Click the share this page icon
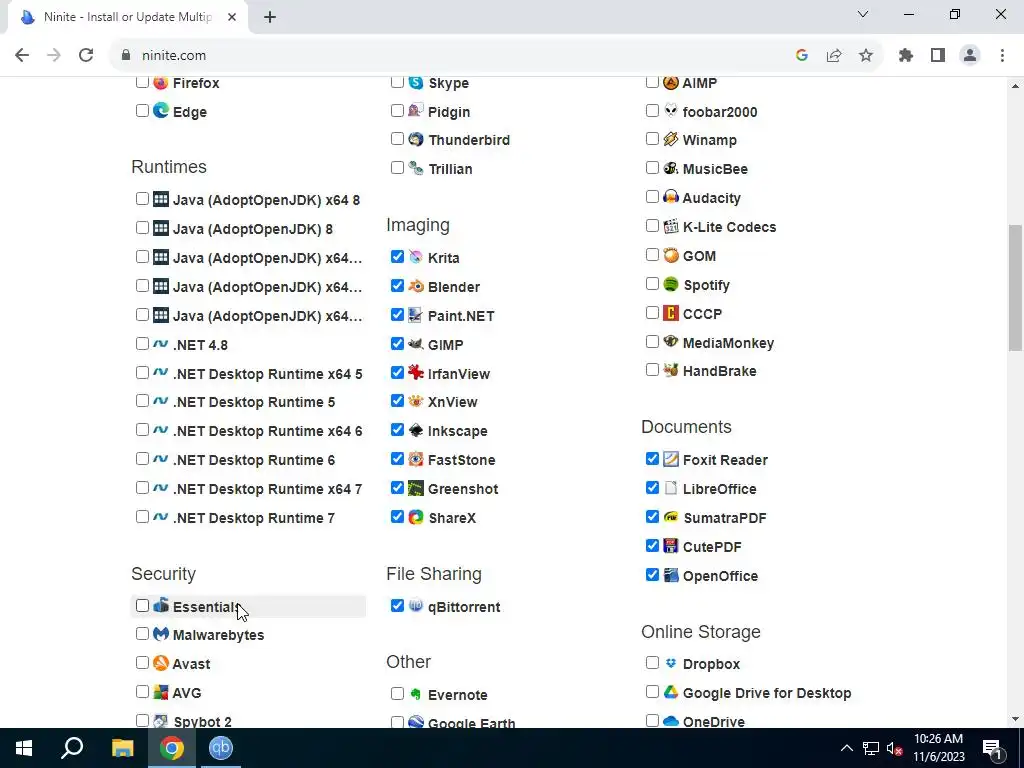This screenshot has width=1024, height=768. click(x=833, y=56)
